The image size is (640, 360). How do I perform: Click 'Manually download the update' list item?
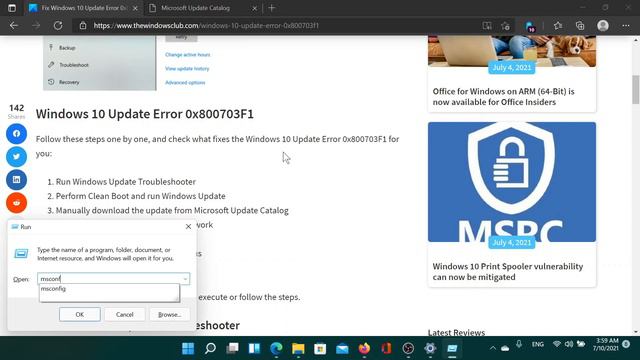[x=172, y=211]
